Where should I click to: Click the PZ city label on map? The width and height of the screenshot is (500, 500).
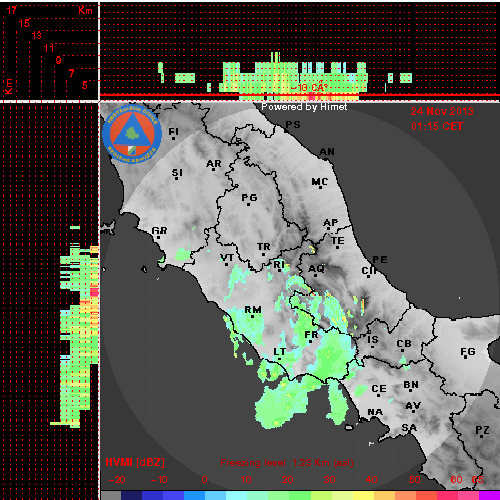tap(482, 430)
